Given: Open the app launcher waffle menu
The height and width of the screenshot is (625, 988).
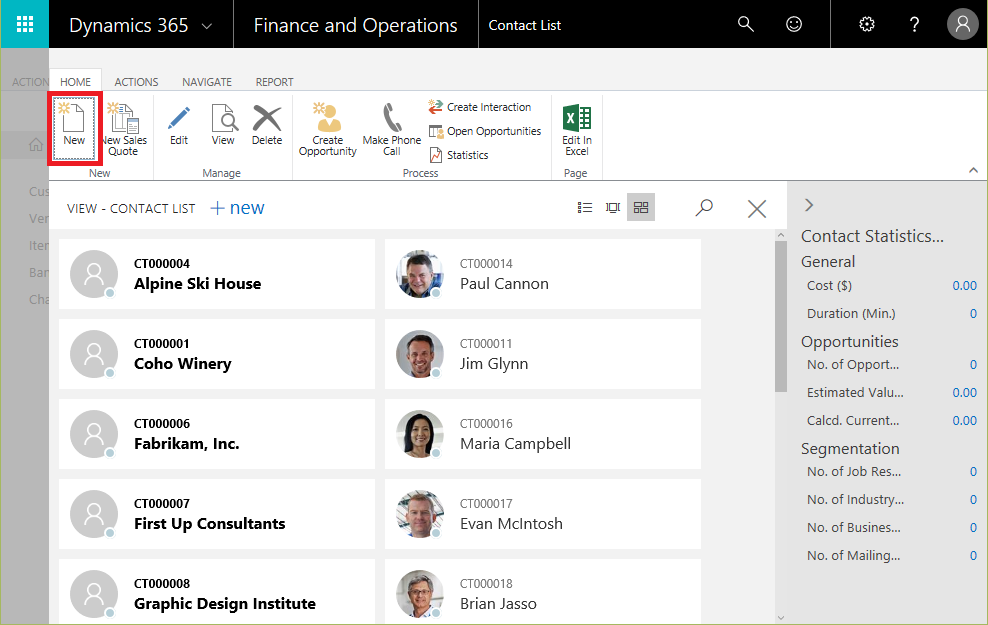Looking at the screenshot, I should tap(25, 24).
